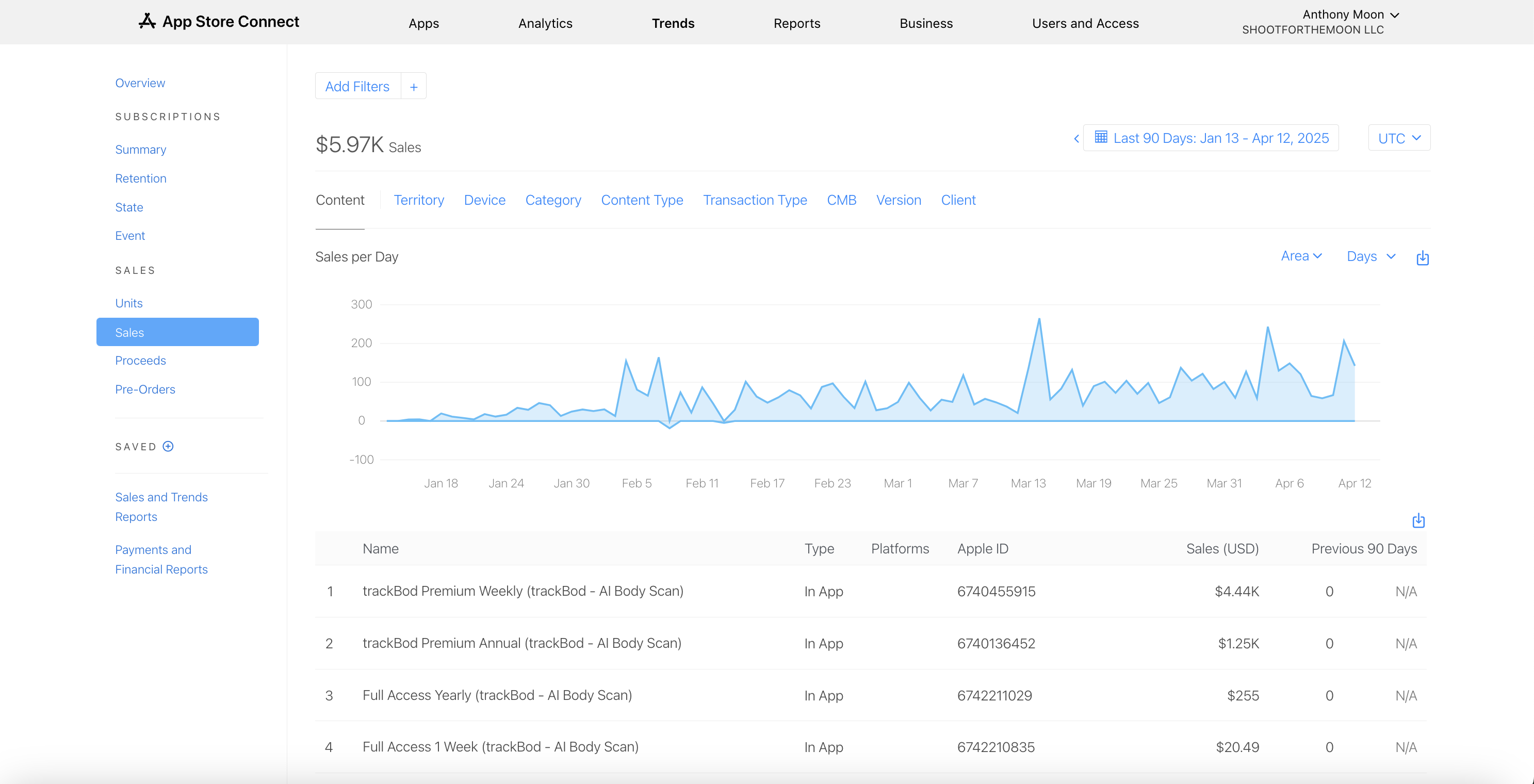Switch to the CMB tab
1534x784 pixels.
pyautogui.click(x=841, y=200)
